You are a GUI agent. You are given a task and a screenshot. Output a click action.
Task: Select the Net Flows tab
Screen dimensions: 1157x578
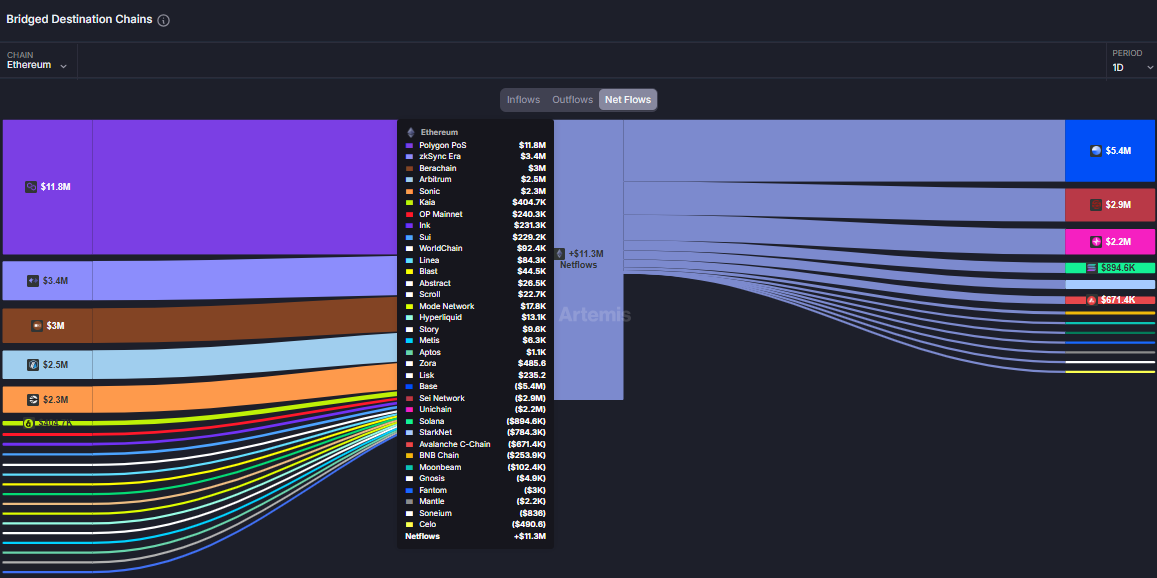[628, 100]
